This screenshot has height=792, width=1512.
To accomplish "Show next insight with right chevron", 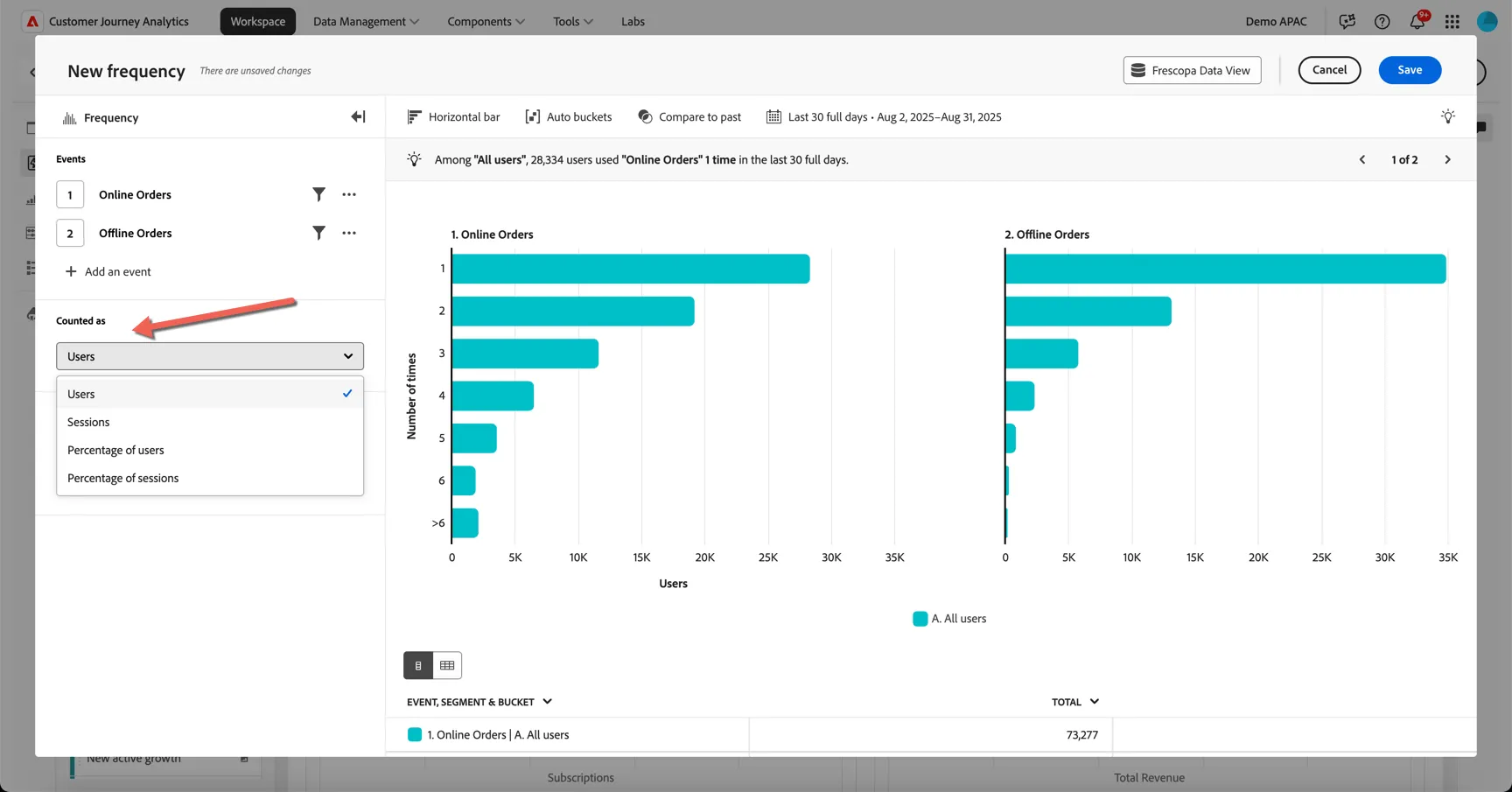I will tap(1447, 159).
